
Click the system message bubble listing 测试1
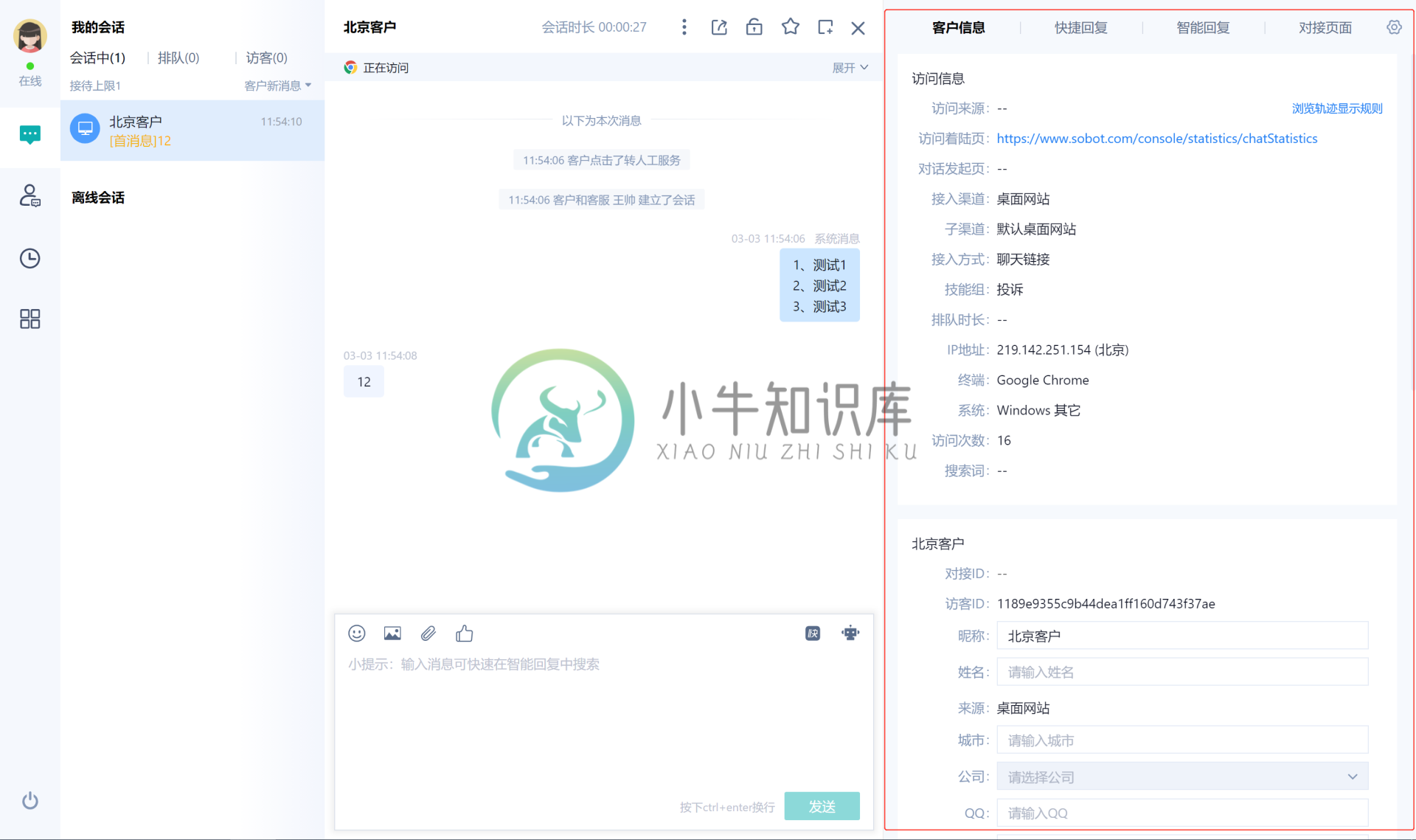pos(819,285)
